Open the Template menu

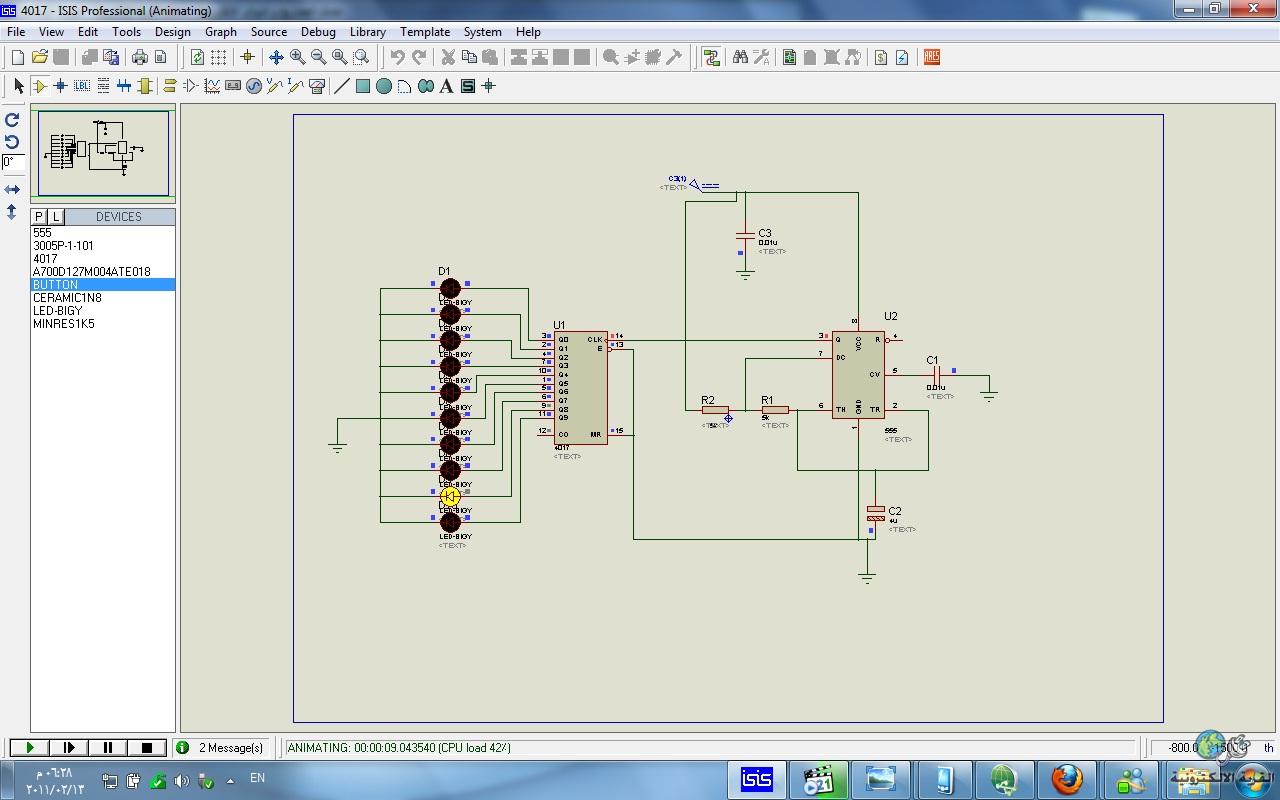point(425,32)
